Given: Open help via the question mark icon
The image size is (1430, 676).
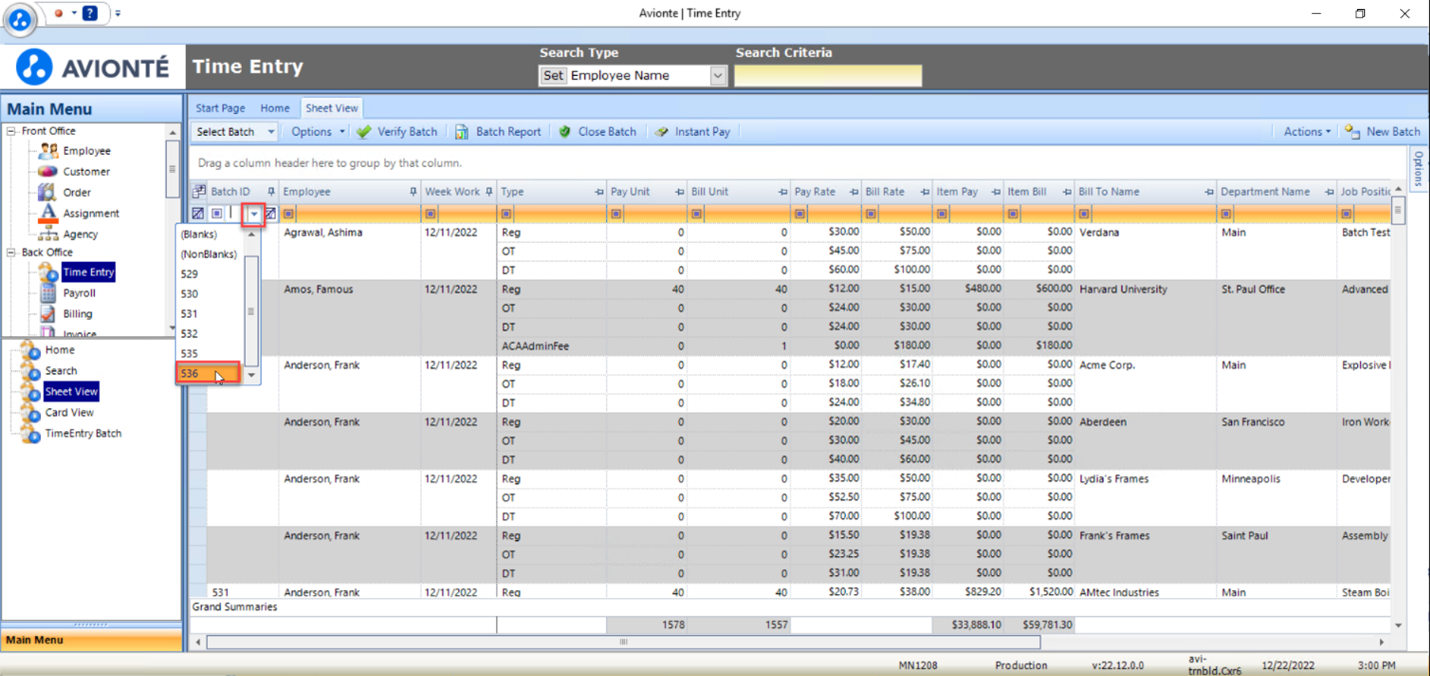Looking at the screenshot, I should [90, 13].
